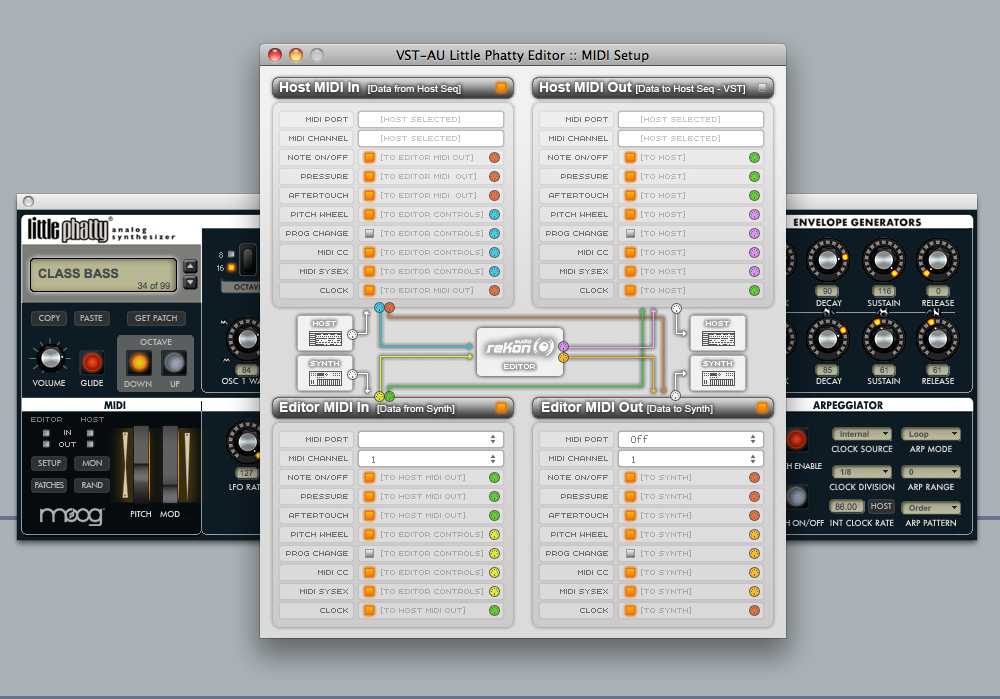Open Editor MIDI In MIDI Channel dropdown
The image size is (1000, 699).
(430, 458)
